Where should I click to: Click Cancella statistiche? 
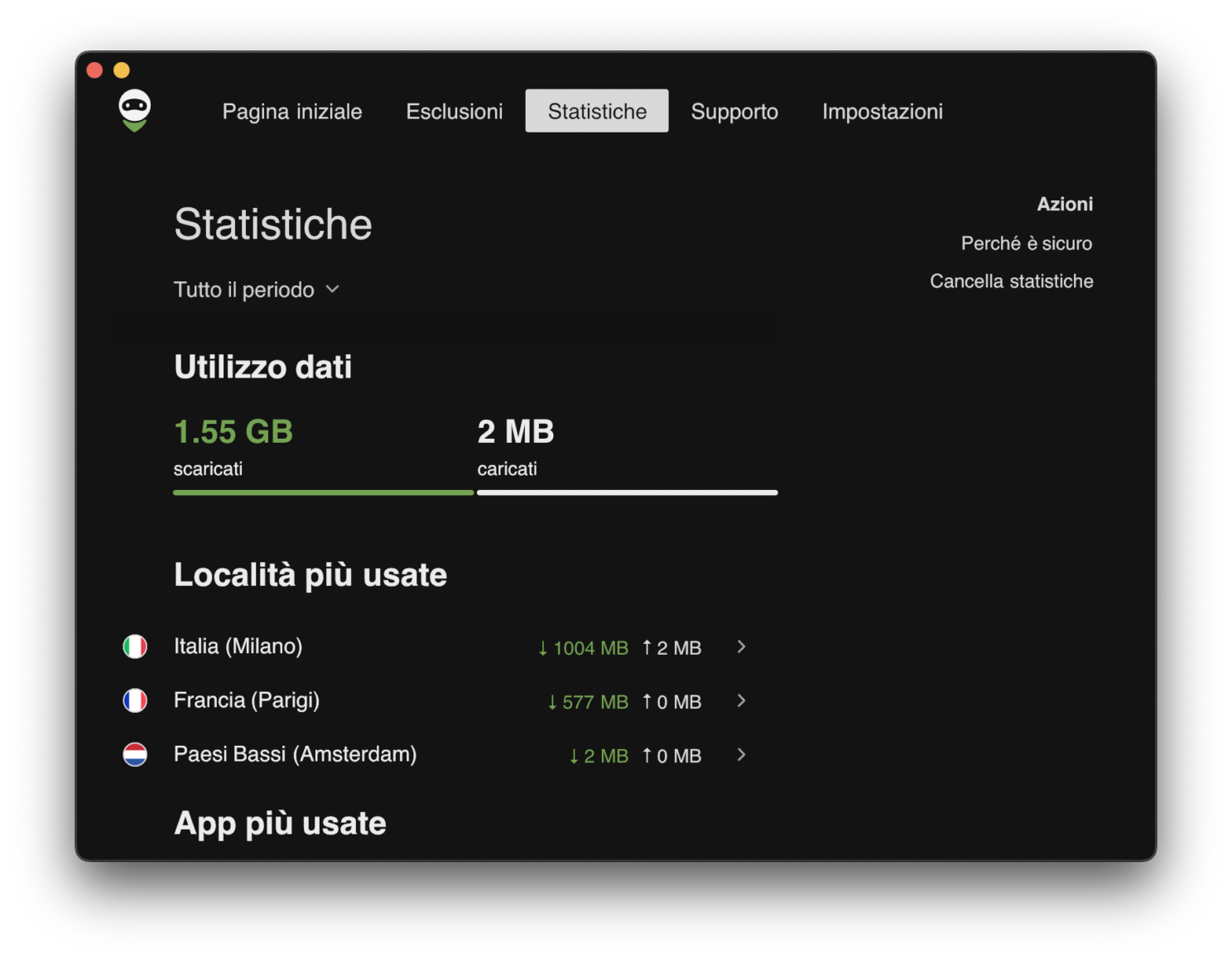[x=1011, y=281]
